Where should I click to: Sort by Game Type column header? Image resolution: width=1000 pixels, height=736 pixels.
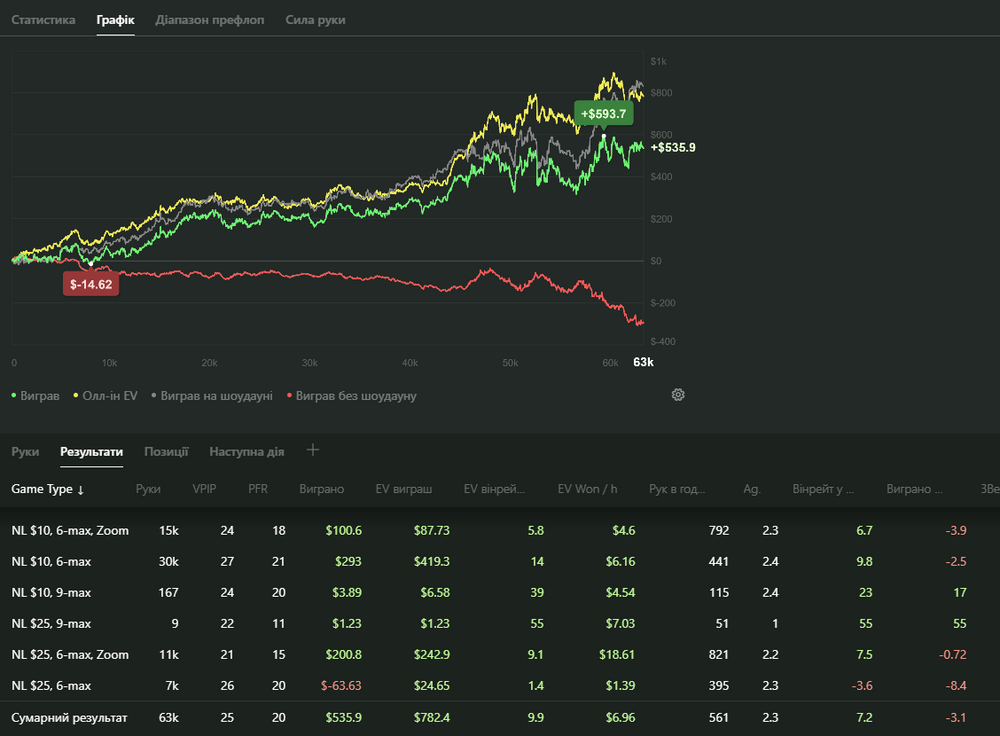(47, 489)
